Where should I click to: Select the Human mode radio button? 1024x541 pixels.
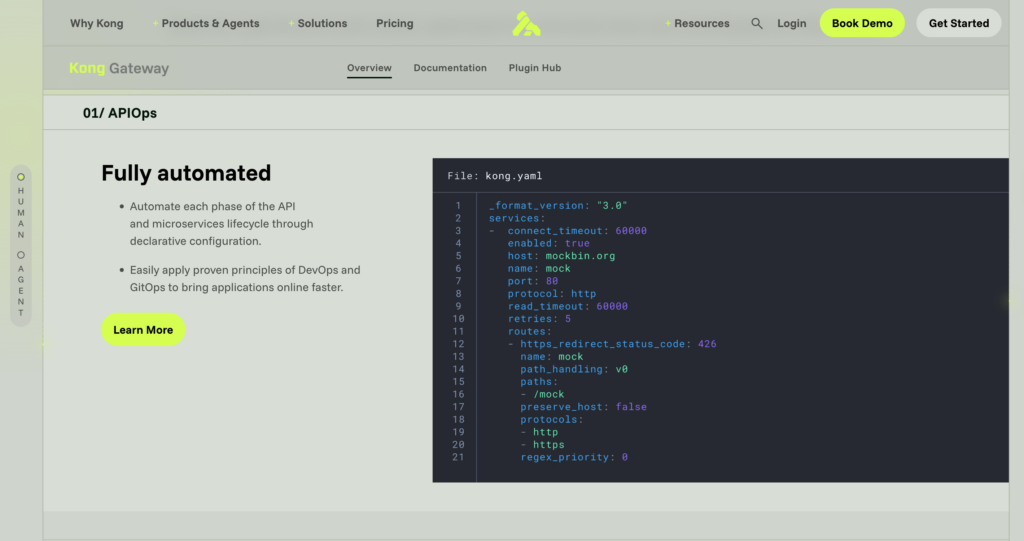21,177
